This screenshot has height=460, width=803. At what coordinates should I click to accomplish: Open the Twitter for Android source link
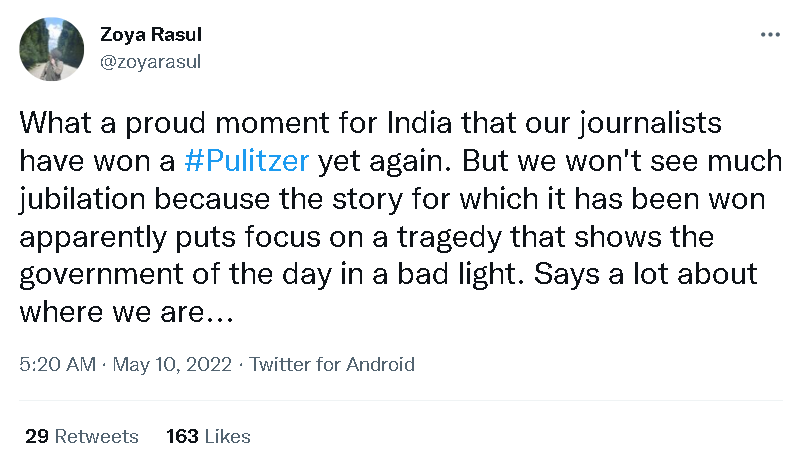point(332,364)
